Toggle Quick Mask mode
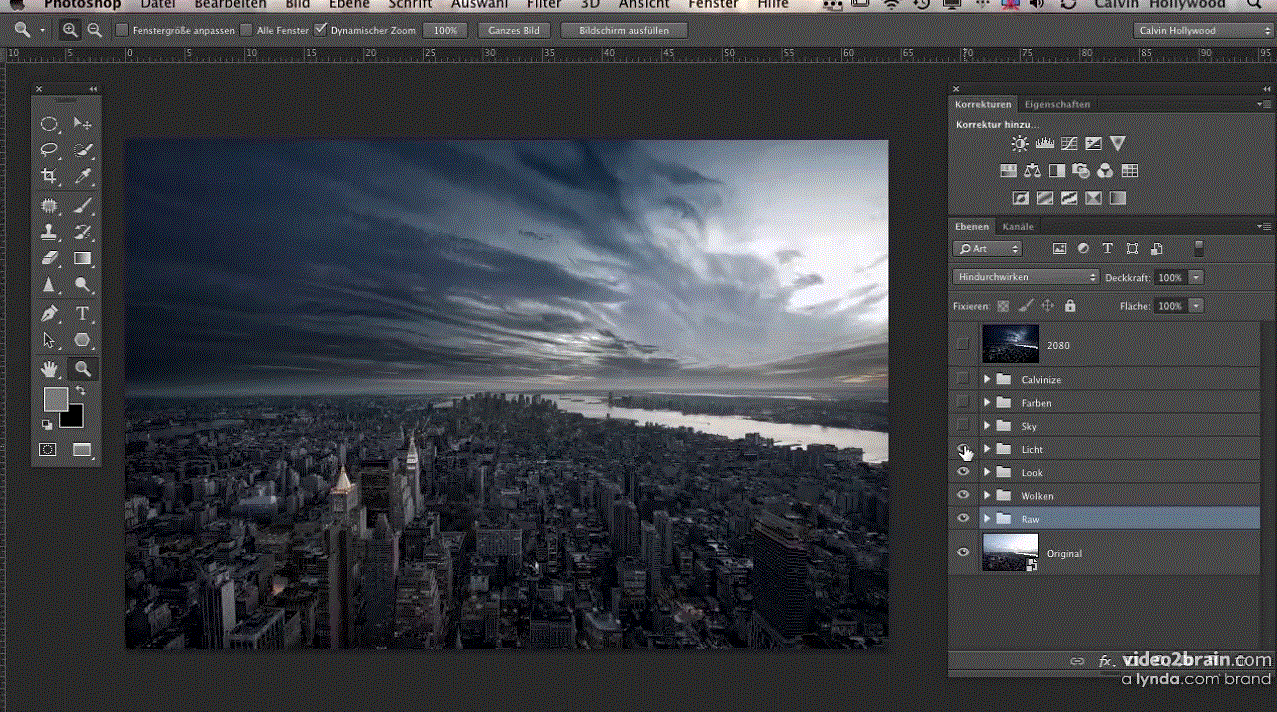The width and height of the screenshot is (1277, 712). [x=48, y=450]
